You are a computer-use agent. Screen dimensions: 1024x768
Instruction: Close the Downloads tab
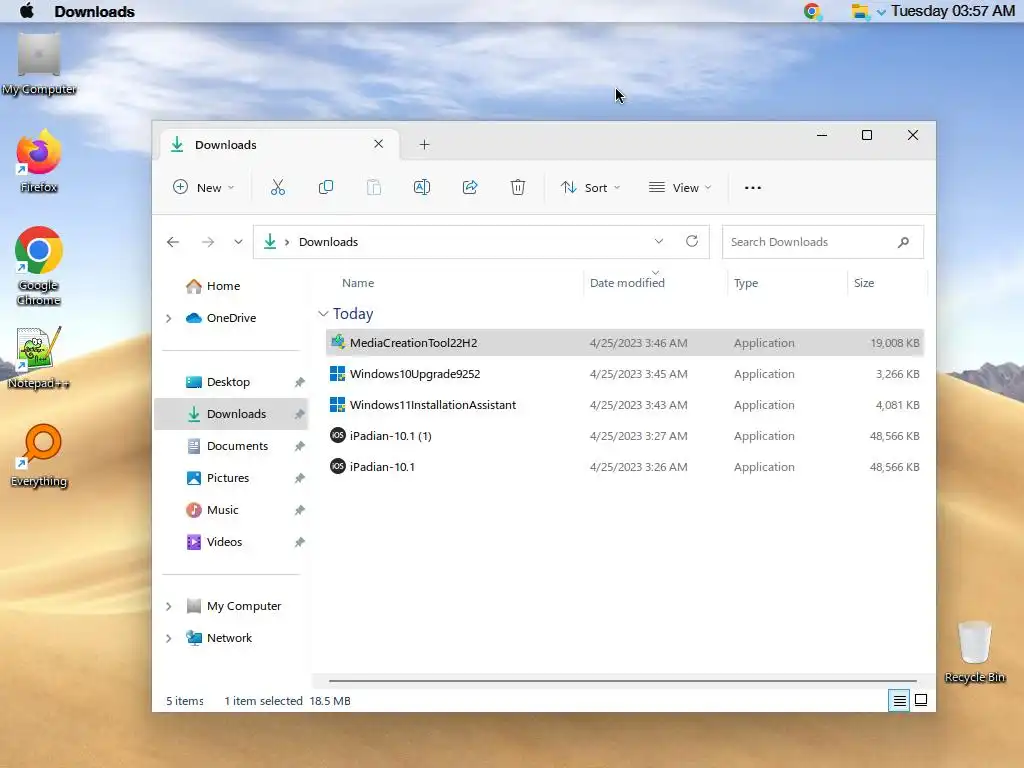[x=378, y=144]
